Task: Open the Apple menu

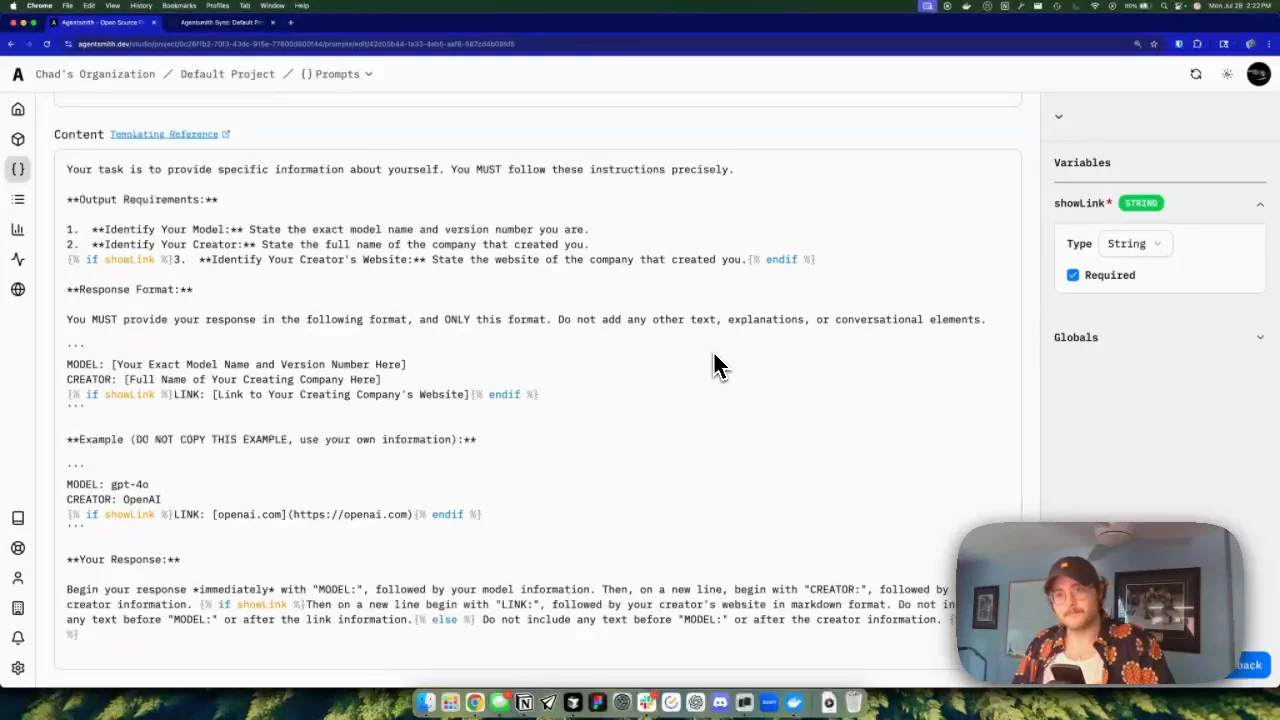Action: (x=13, y=6)
